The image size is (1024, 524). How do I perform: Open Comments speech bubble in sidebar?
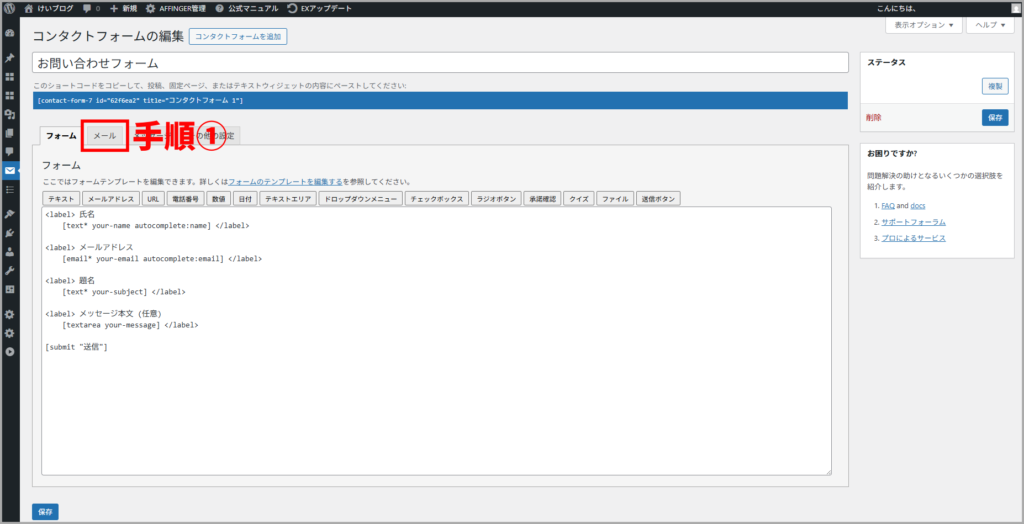[10, 152]
